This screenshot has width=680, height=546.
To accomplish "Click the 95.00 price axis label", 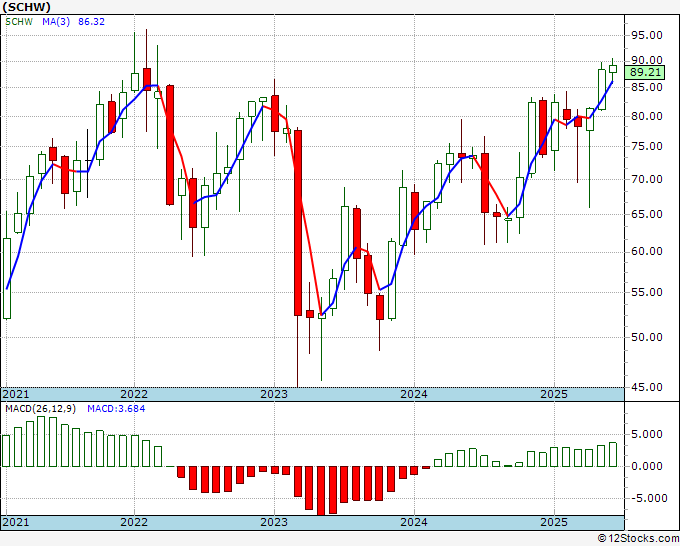I will (x=646, y=36).
